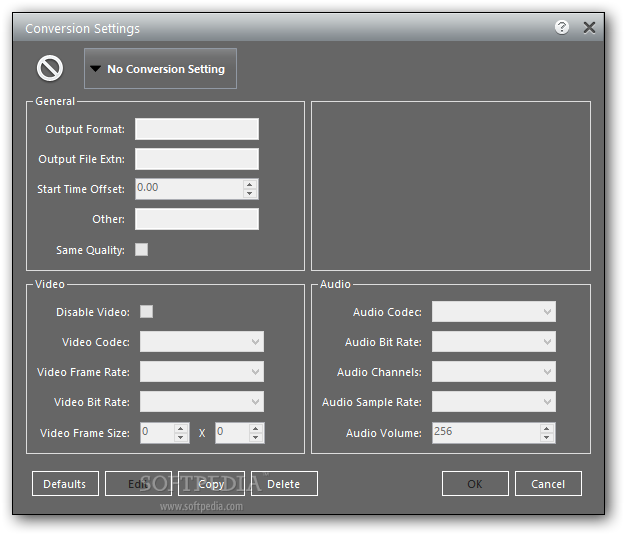Expand the Video Frame Rate dropdown
The width and height of the screenshot is (625, 535).
[202, 372]
